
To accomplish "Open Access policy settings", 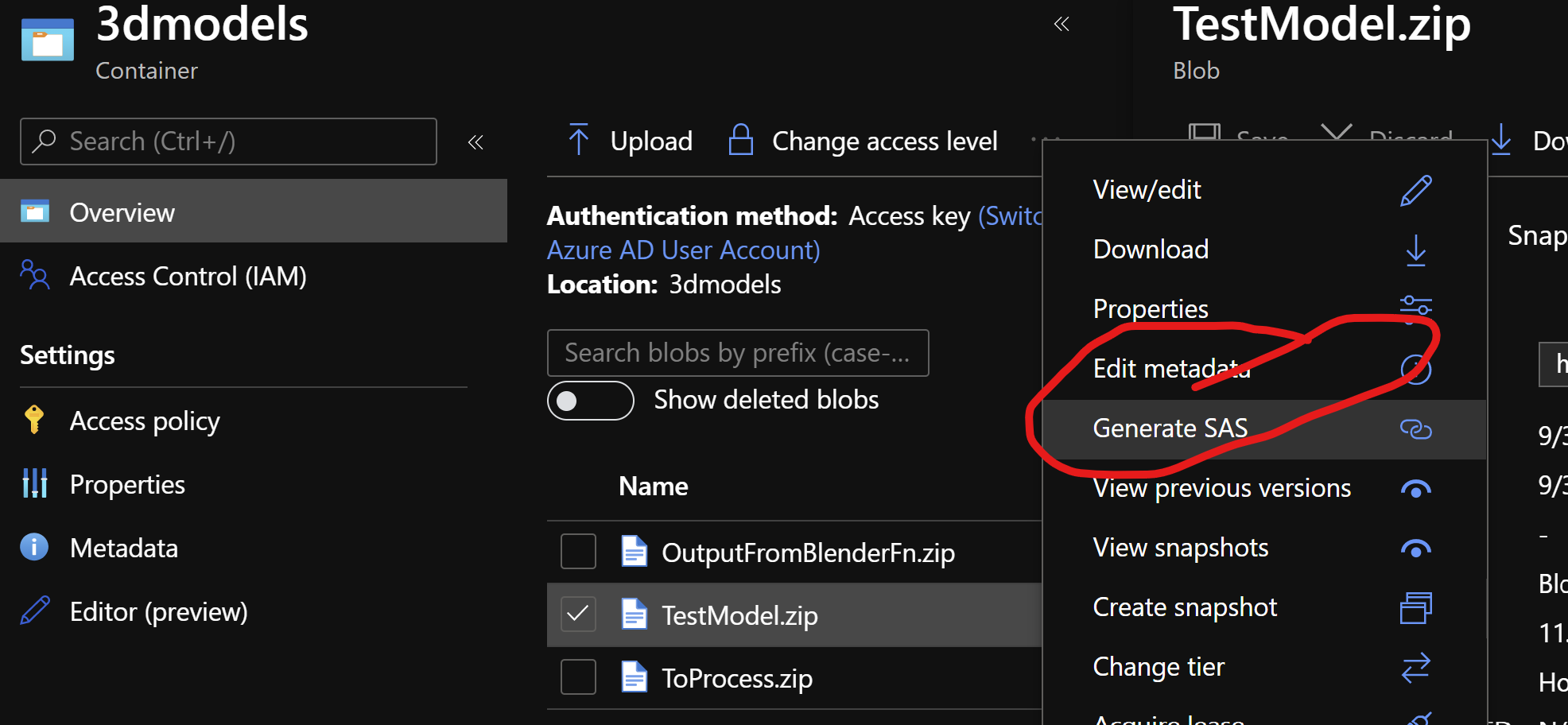I will [145, 421].
